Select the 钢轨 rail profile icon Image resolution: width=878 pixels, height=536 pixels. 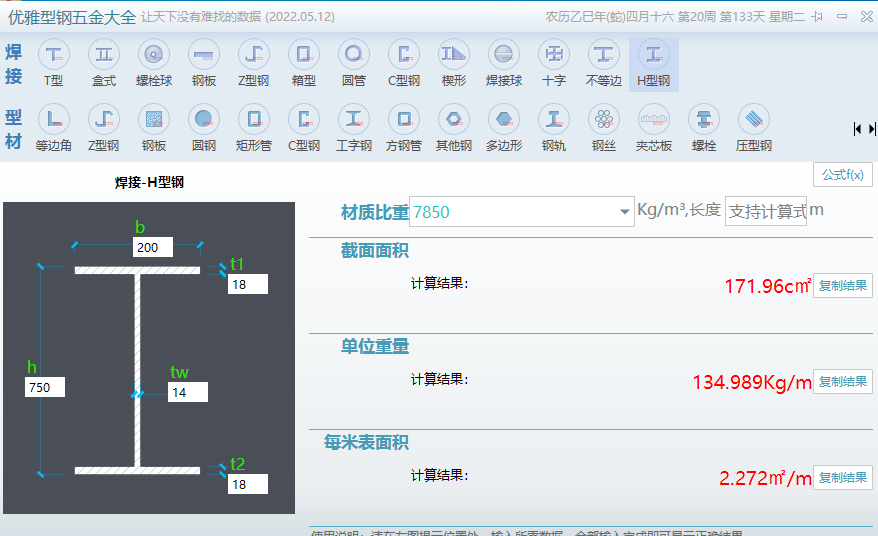(554, 128)
